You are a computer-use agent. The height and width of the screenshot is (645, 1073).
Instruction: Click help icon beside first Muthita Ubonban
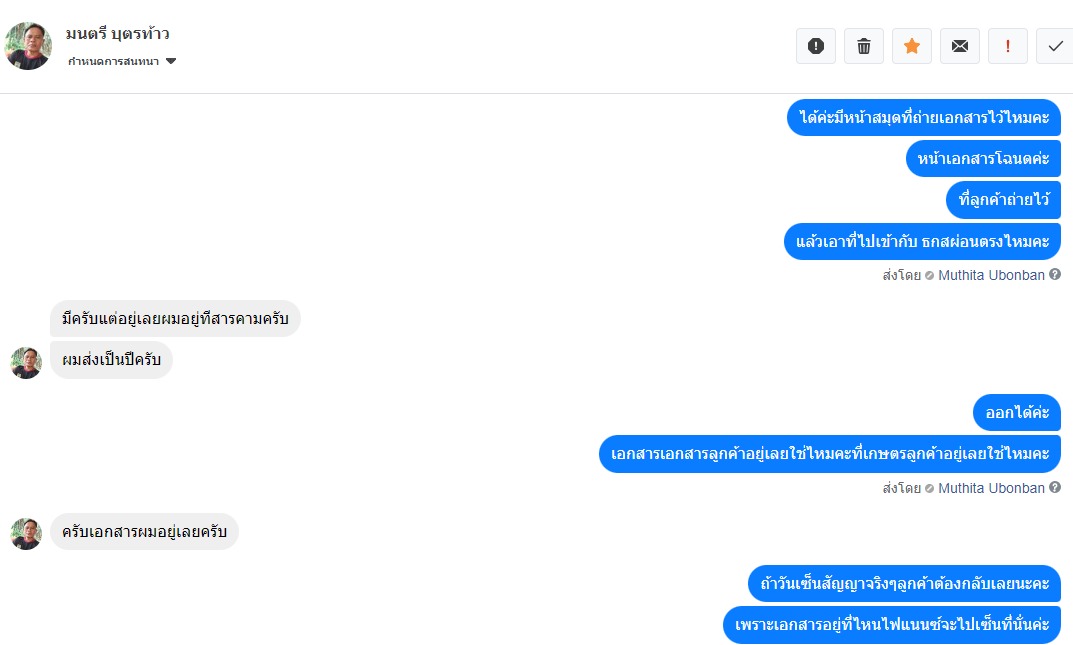1055,274
